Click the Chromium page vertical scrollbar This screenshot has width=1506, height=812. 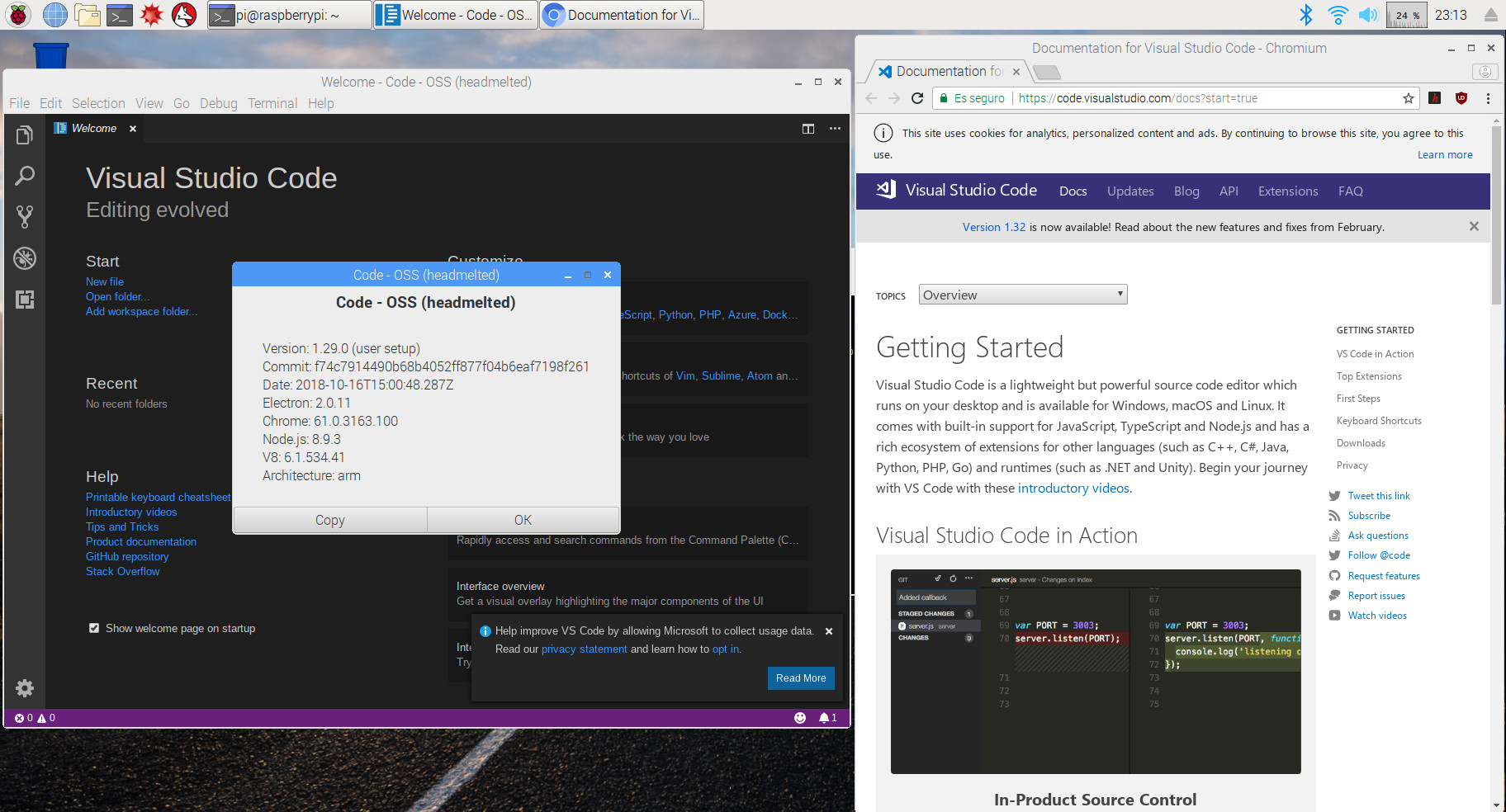point(1497,215)
